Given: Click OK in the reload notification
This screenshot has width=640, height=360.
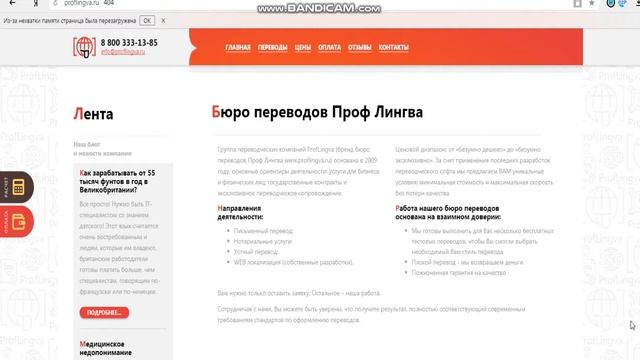Looking at the screenshot, I should tap(147, 20).
